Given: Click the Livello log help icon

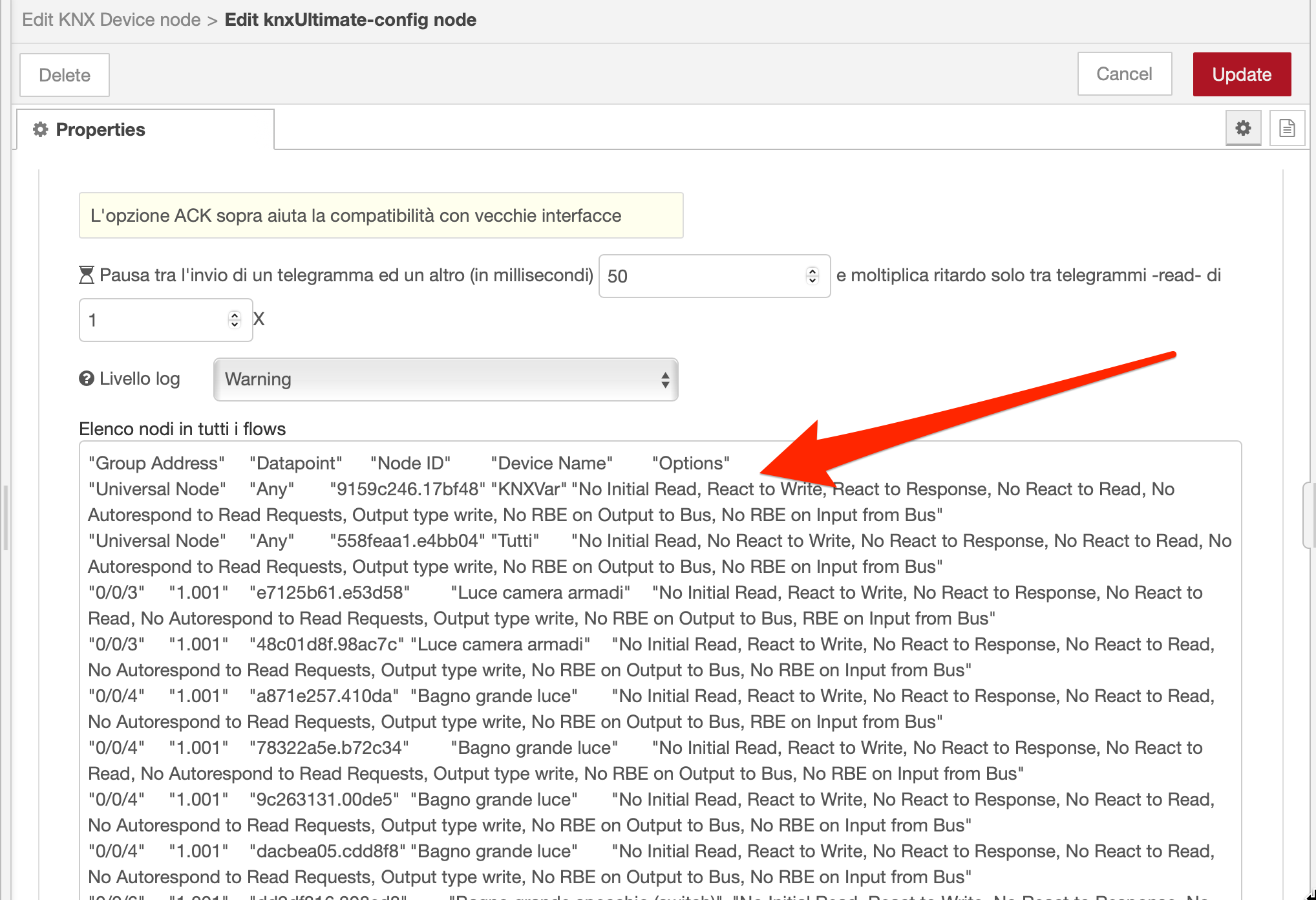Looking at the screenshot, I should point(87,379).
